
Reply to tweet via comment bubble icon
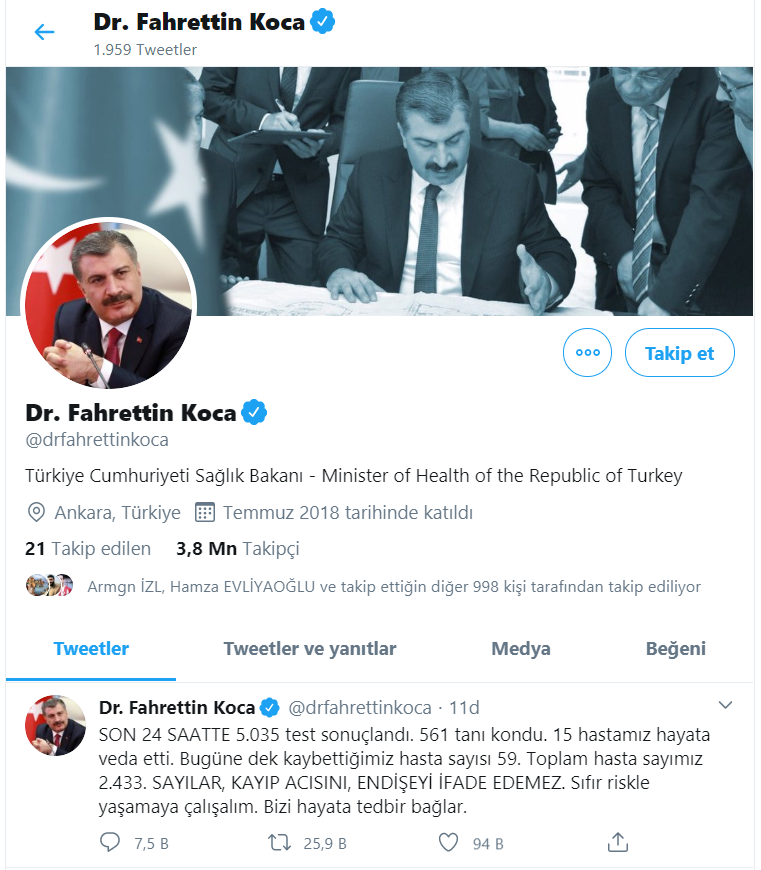109,842
